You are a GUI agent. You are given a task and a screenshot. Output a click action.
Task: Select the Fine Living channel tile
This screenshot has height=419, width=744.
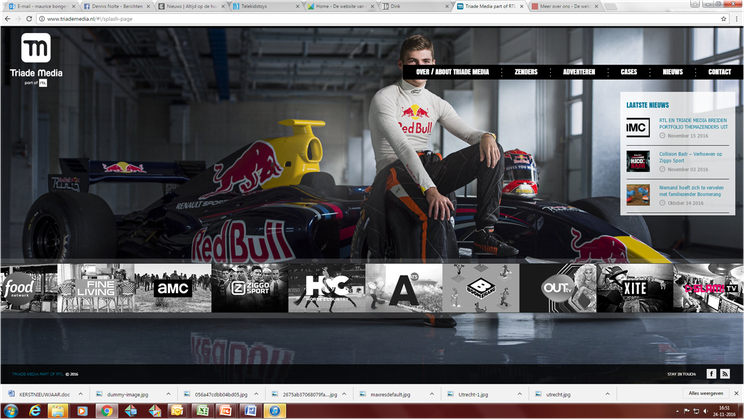click(96, 288)
